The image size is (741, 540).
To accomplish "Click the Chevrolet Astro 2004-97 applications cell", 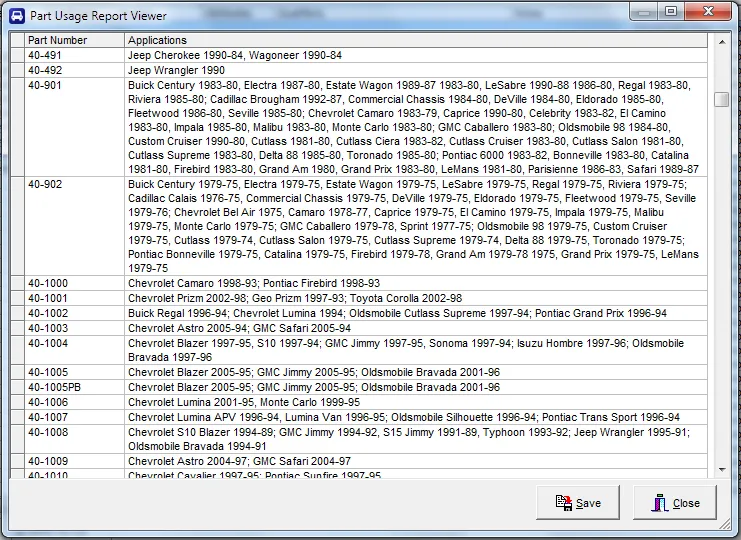I will pyautogui.click(x=416, y=461).
